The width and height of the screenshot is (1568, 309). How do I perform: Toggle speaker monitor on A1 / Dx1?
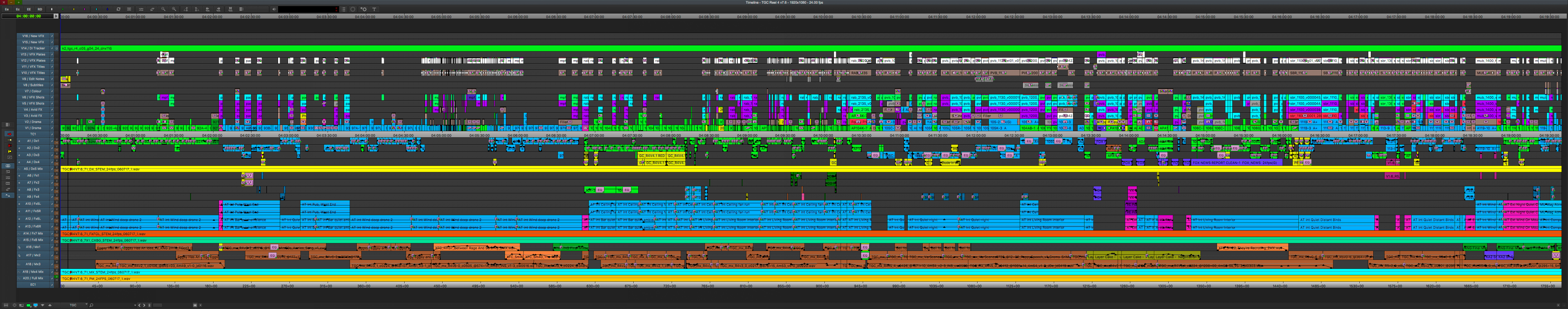(x=19, y=141)
